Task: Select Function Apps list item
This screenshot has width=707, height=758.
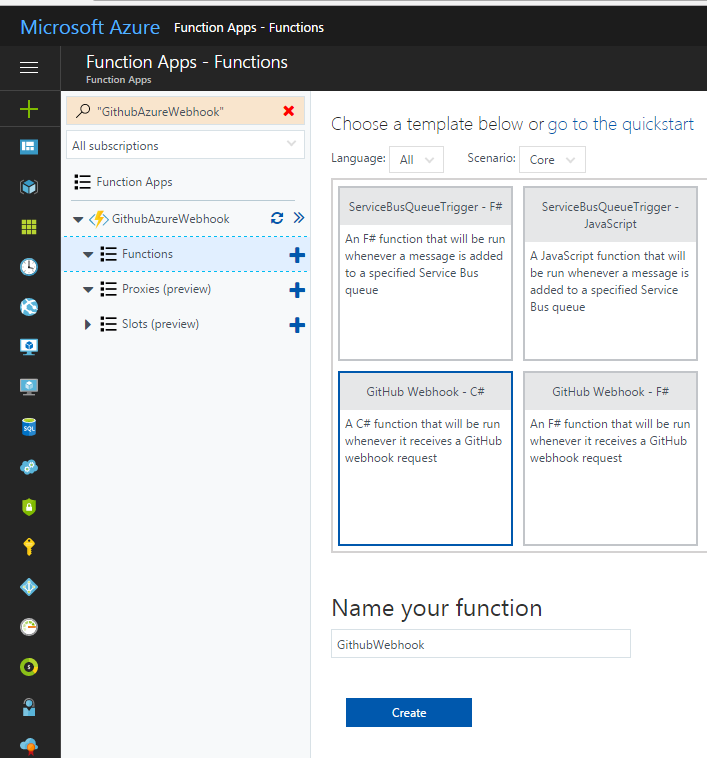Action: pyautogui.click(x=134, y=182)
